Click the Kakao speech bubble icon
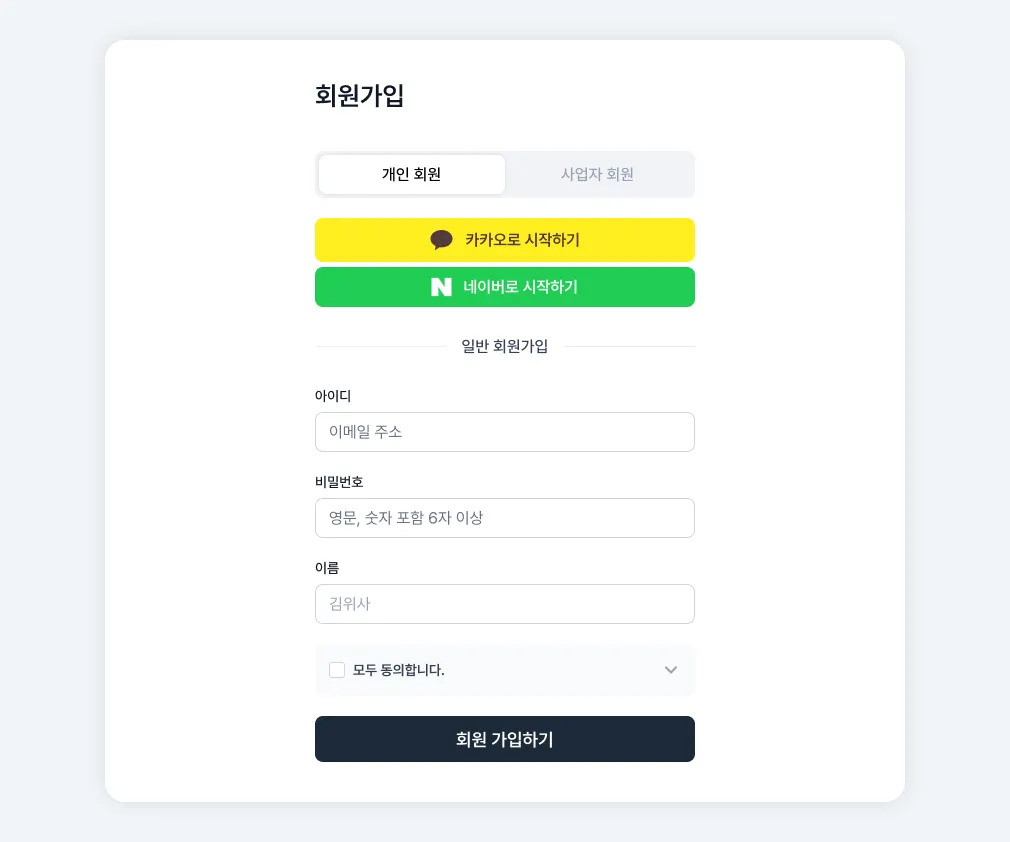Viewport: 1010px width, 842px height. (441, 240)
